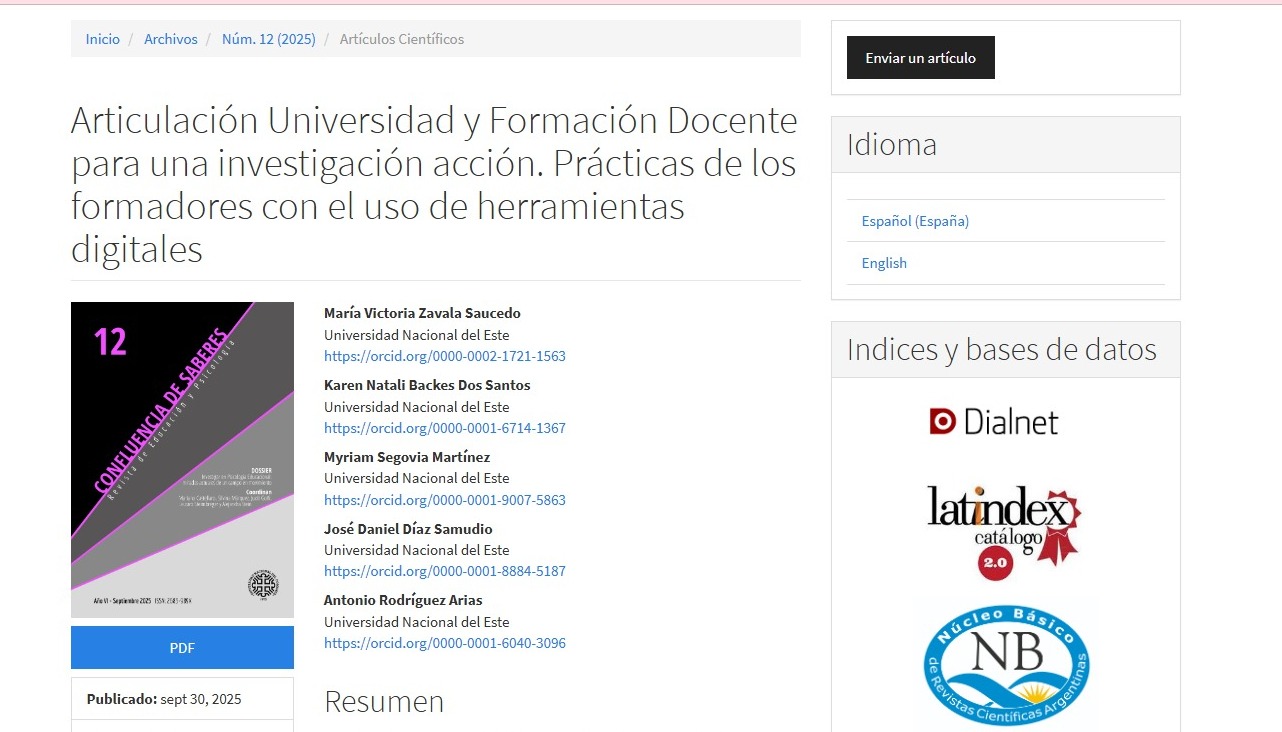Click the Indices y bases de datos heading
Viewport: 1282px width, 732px height.
[x=1001, y=349]
